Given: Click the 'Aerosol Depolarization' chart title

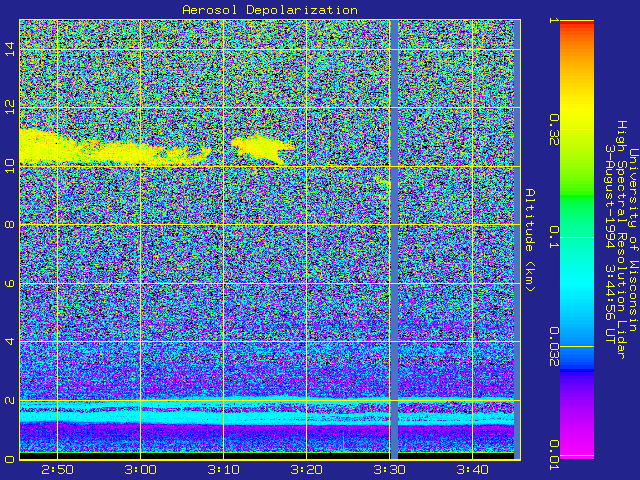Looking at the screenshot, I should pos(270,10).
